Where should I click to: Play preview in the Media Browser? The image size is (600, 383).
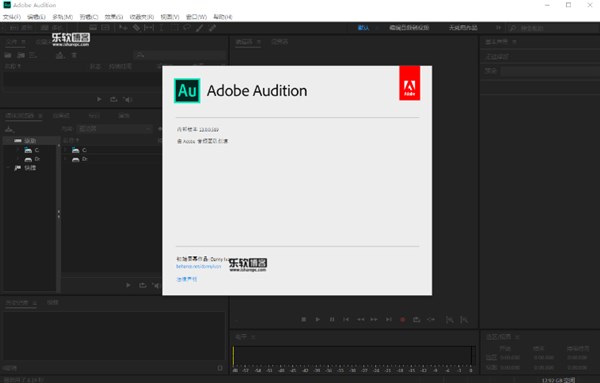pyautogui.click(x=128, y=285)
